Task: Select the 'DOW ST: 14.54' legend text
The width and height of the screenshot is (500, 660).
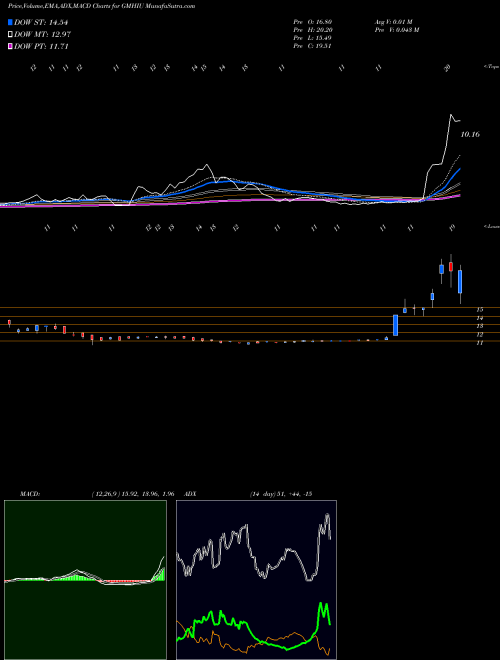Action: pos(41,22)
